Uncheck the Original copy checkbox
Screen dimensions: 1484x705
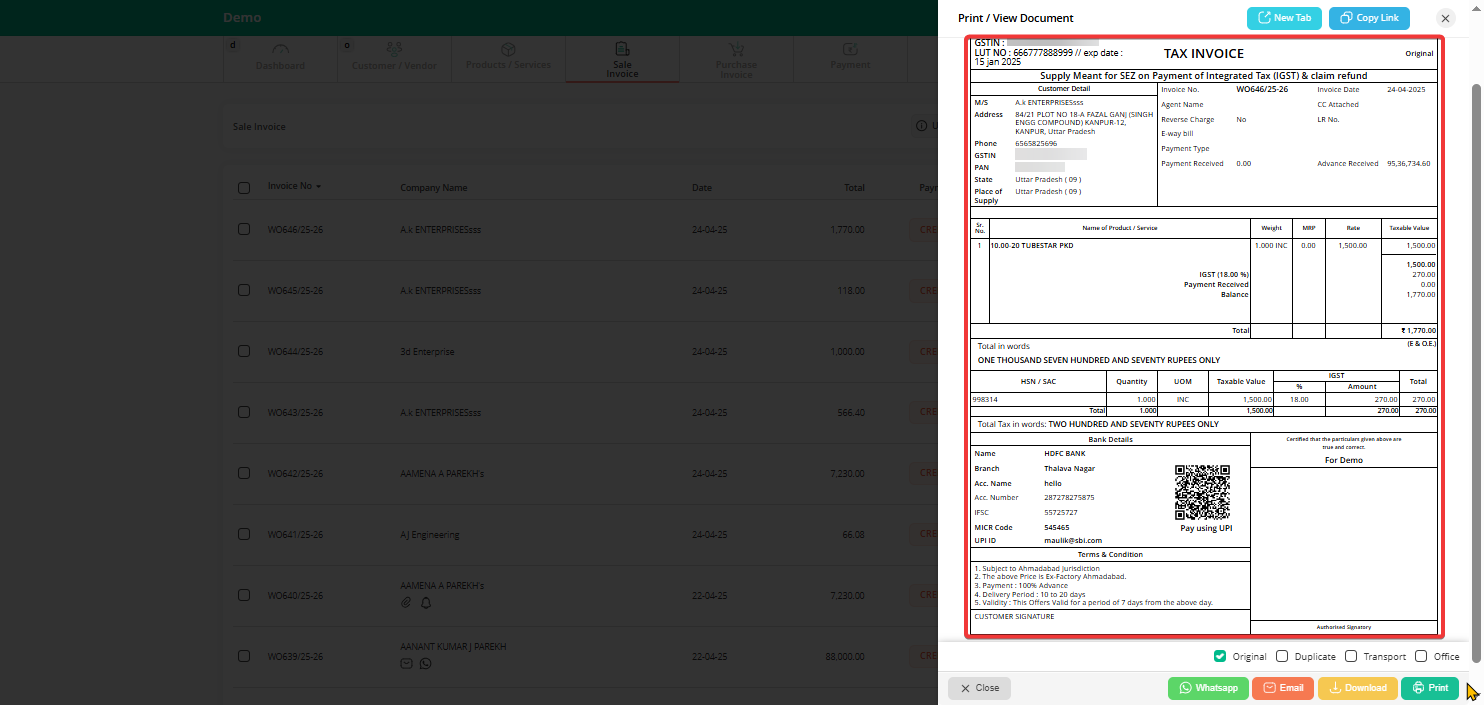(1220, 656)
